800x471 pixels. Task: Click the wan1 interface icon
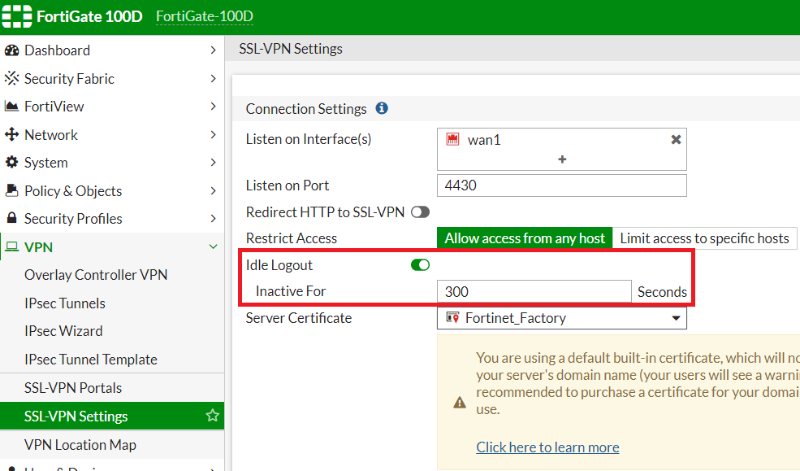[453, 140]
